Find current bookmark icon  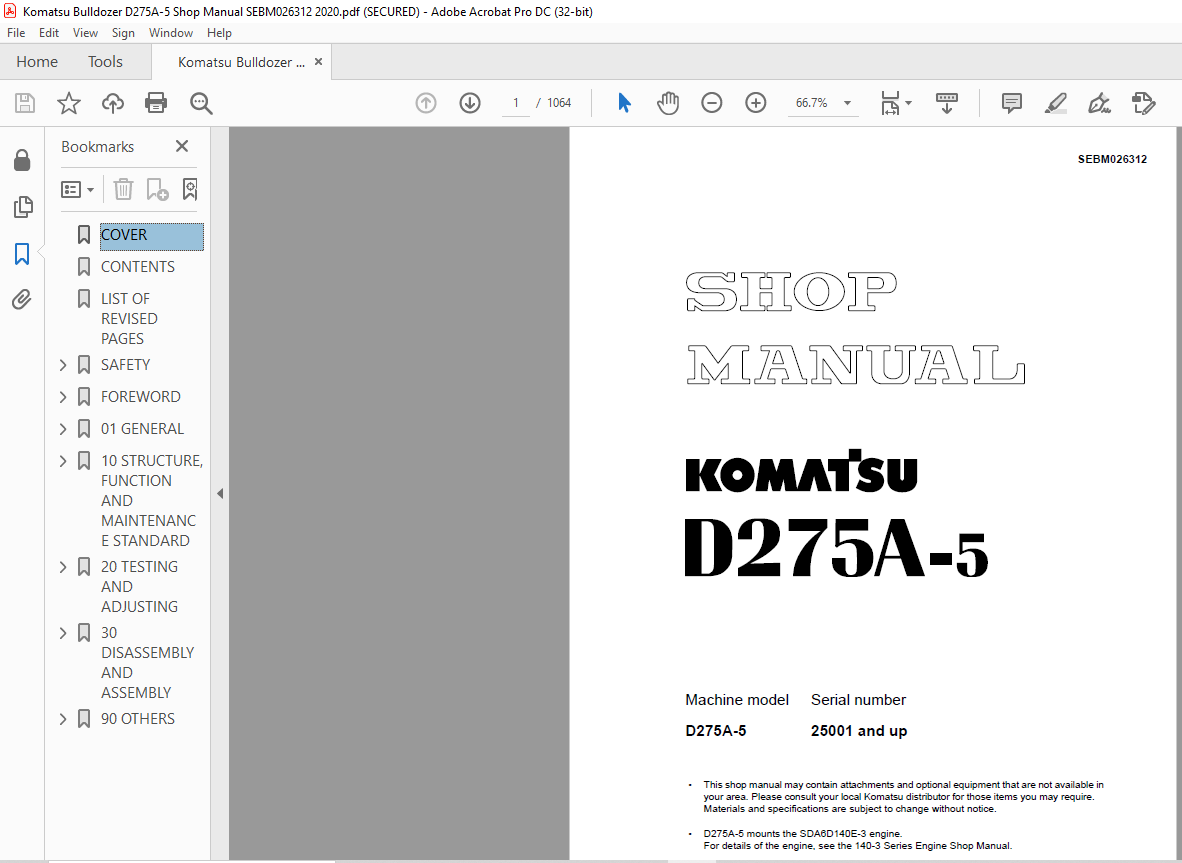(x=190, y=189)
